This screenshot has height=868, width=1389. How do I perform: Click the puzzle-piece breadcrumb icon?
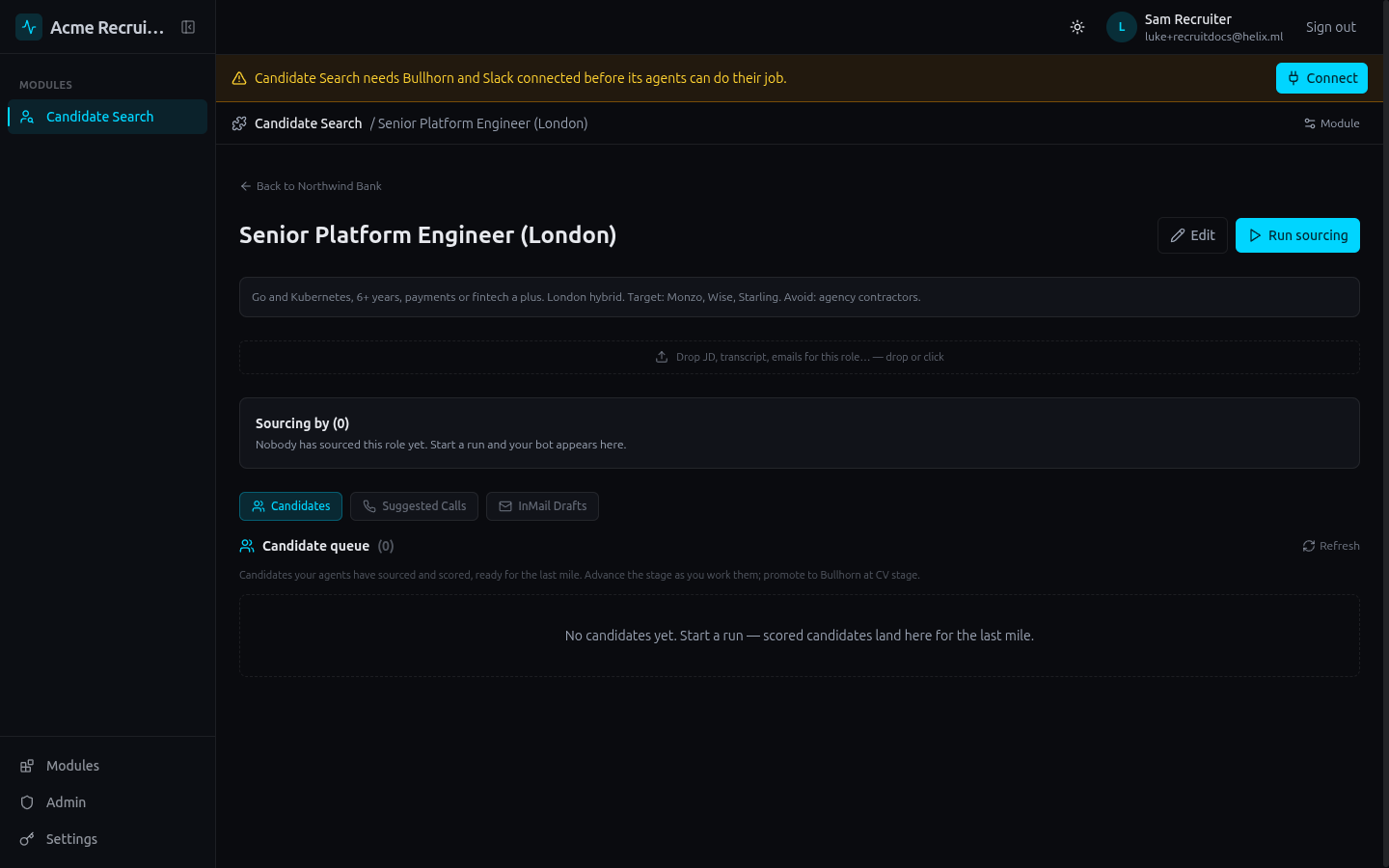point(239,123)
